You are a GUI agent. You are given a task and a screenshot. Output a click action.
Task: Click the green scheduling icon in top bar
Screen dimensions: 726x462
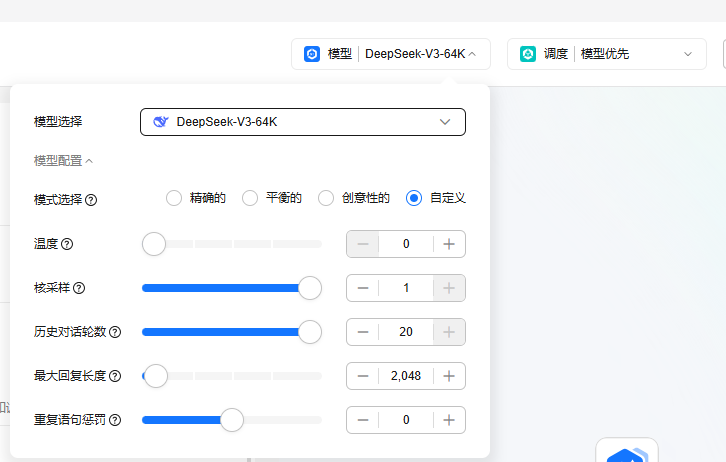coord(528,54)
